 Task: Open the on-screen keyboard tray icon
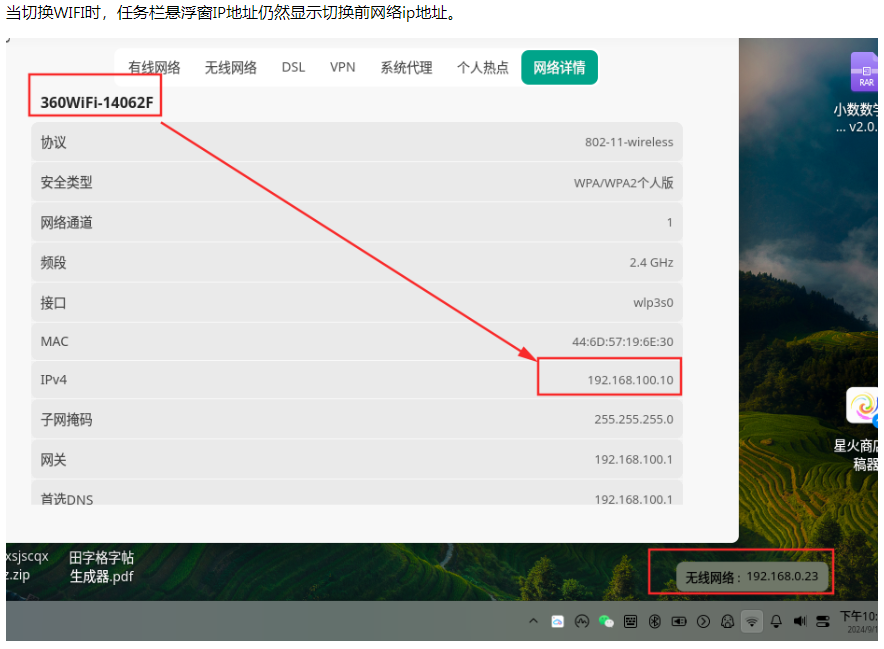[x=630, y=621]
